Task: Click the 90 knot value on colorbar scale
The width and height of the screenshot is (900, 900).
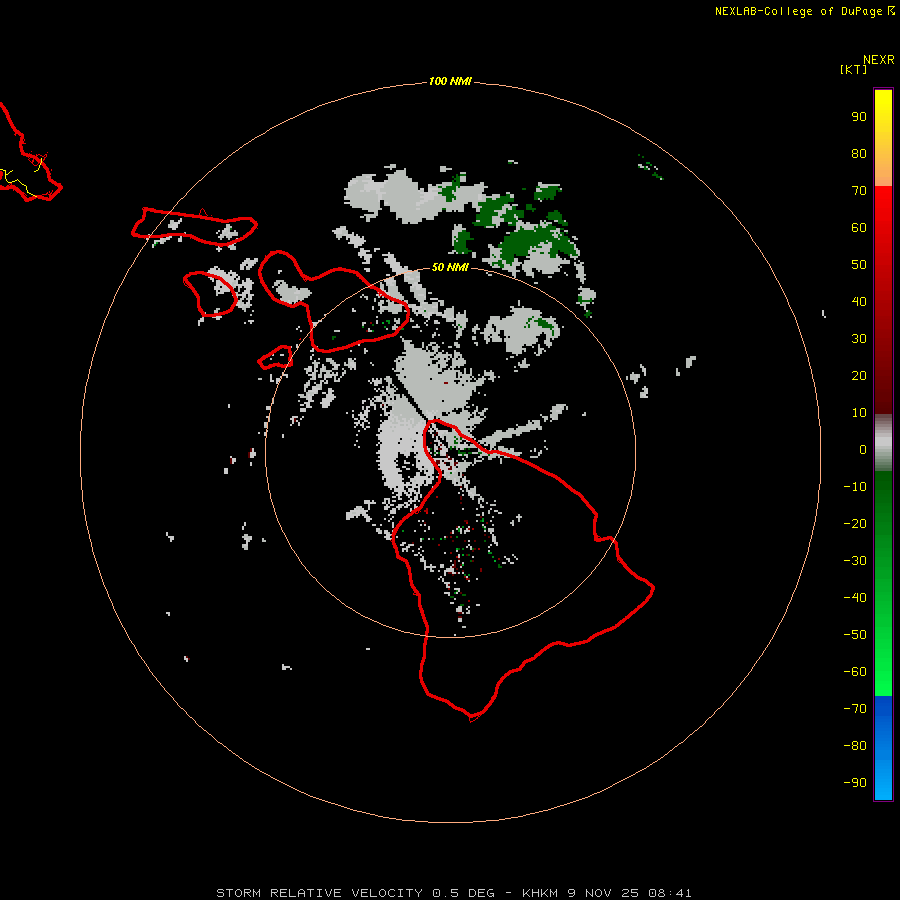Action: click(859, 117)
